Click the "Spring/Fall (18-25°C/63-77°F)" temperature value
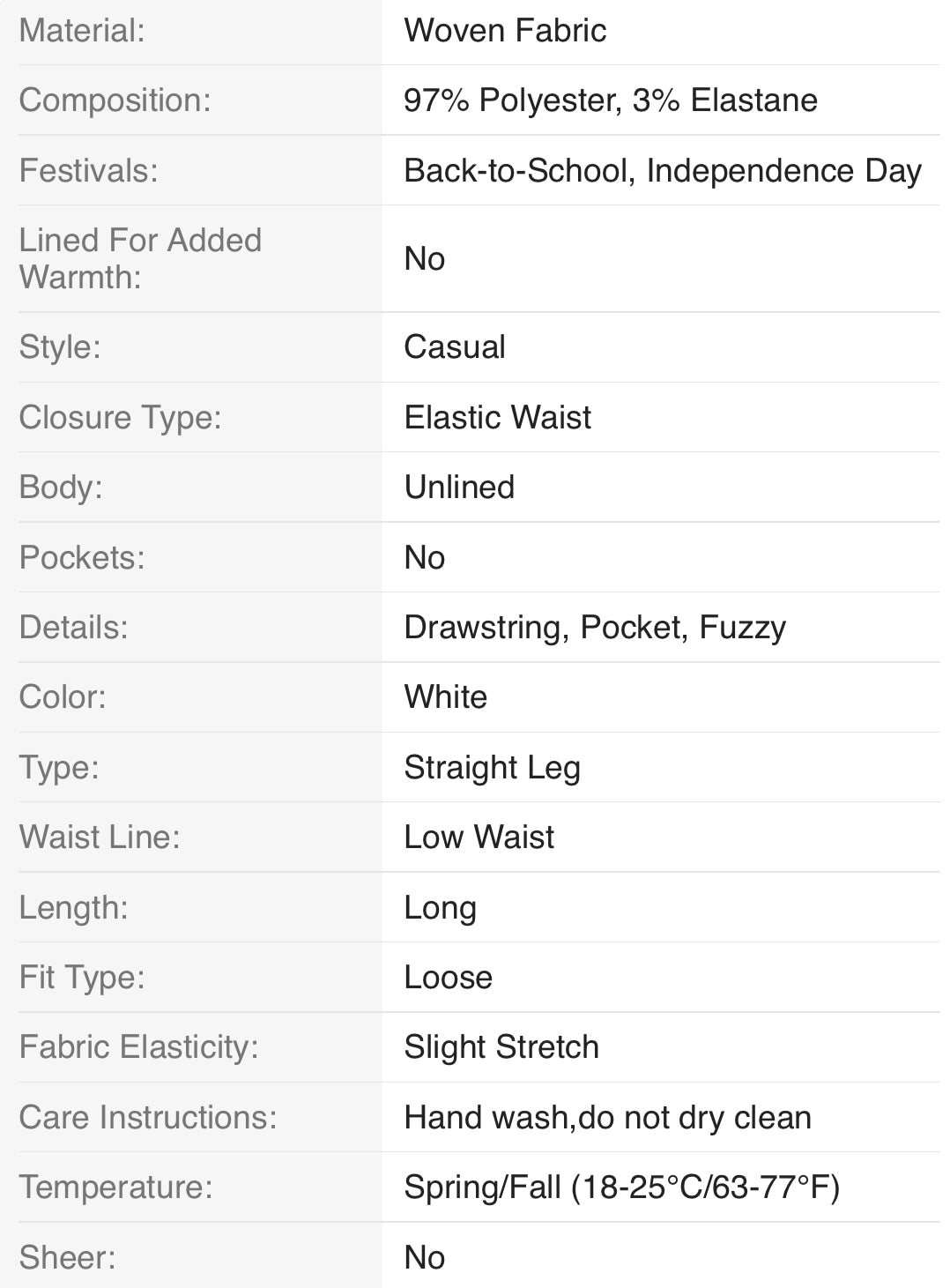Image resolution: width=950 pixels, height=1288 pixels. click(621, 1187)
